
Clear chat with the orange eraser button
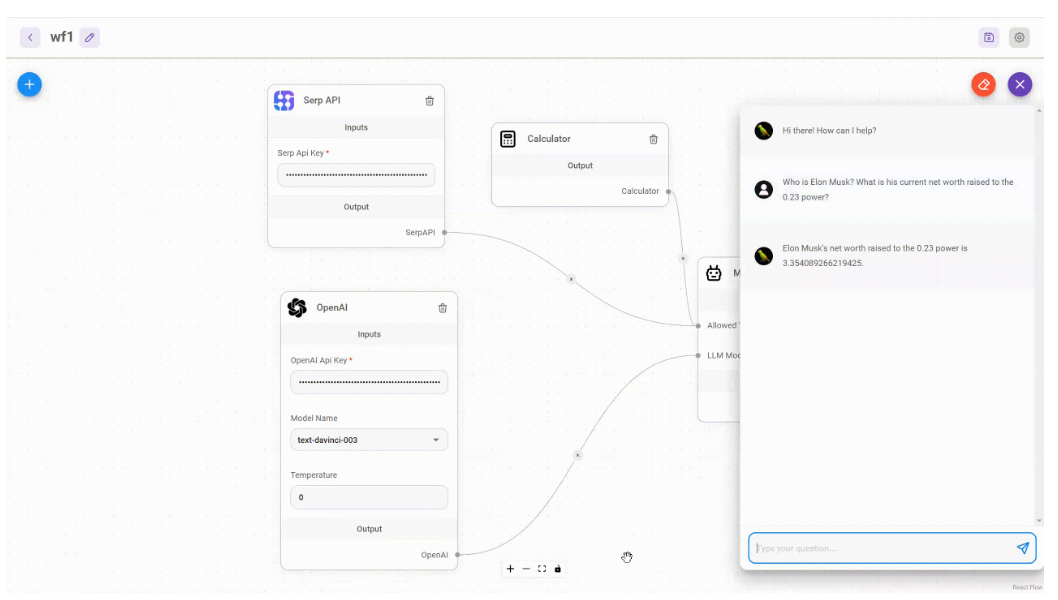(x=983, y=84)
